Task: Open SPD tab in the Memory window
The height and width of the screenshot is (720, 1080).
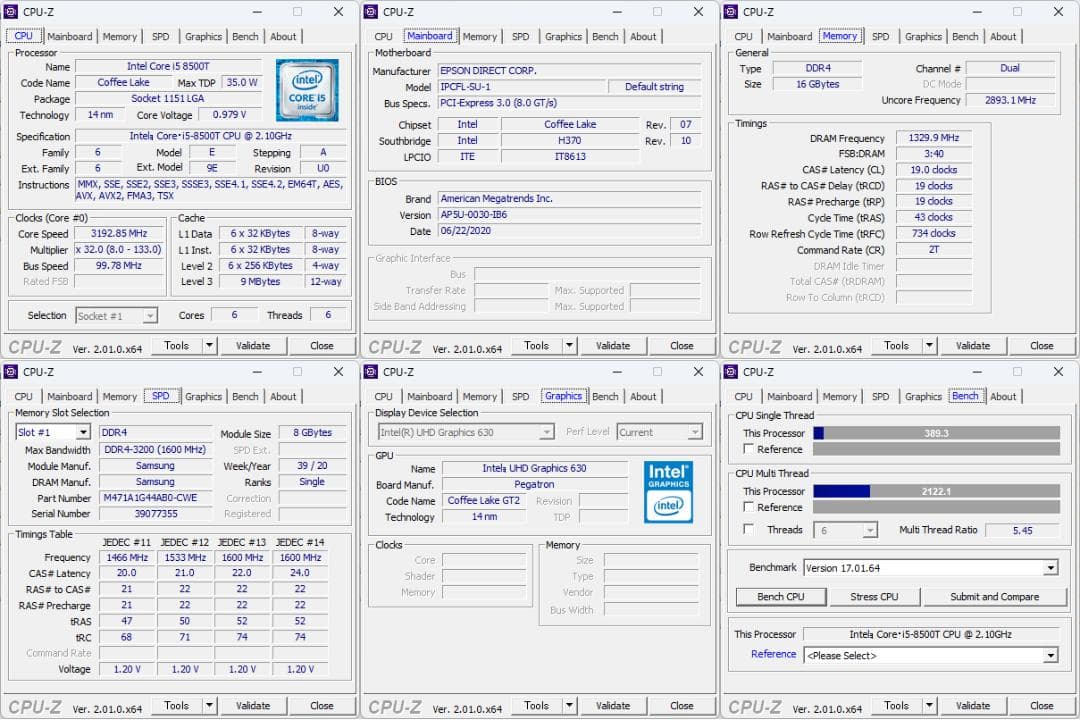Action: [880, 37]
